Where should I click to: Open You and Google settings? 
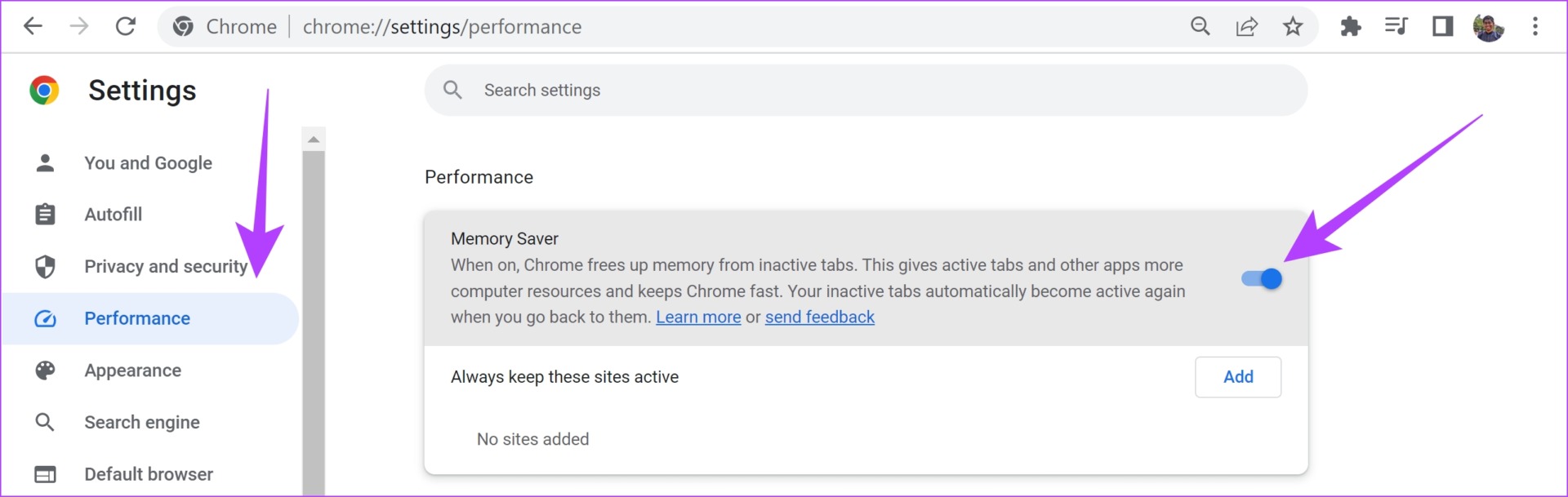click(150, 163)
